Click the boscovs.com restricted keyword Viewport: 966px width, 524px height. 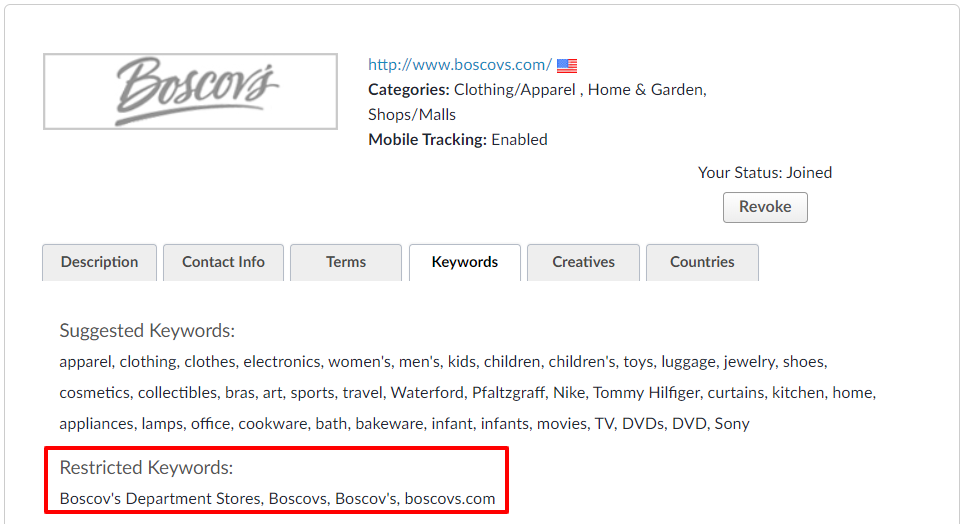(x=450, y=499)
